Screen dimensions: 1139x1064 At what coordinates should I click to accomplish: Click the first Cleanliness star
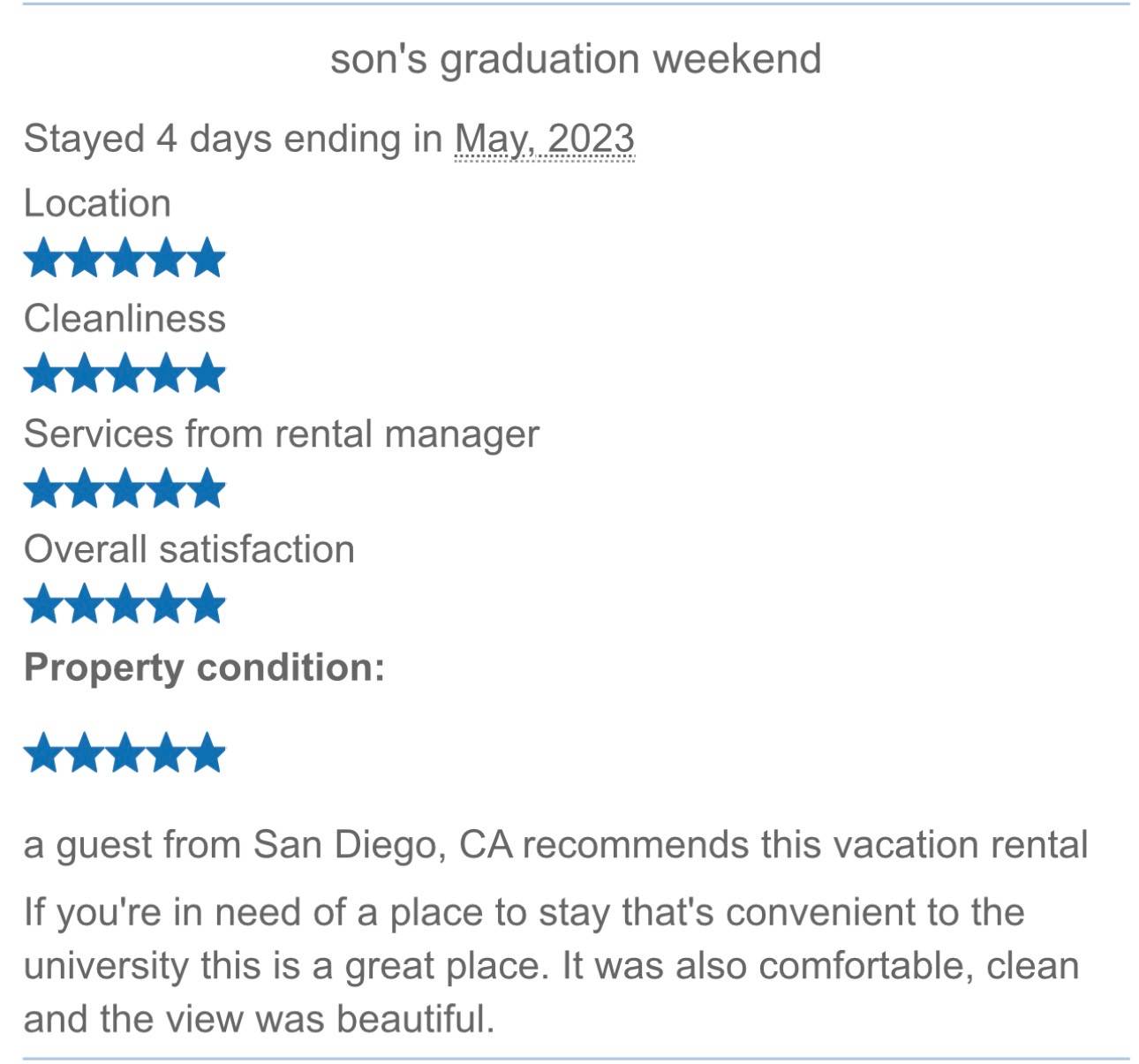(x=42, y=373)
